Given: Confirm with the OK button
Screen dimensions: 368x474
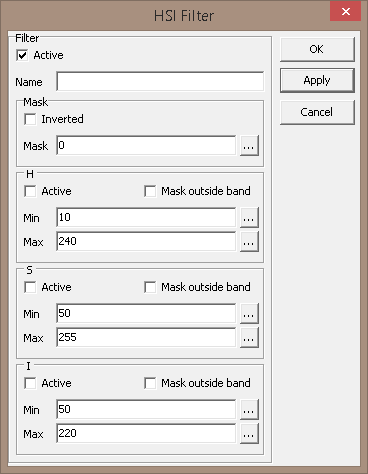Looking at the screenshot, I should click(317, 49).
